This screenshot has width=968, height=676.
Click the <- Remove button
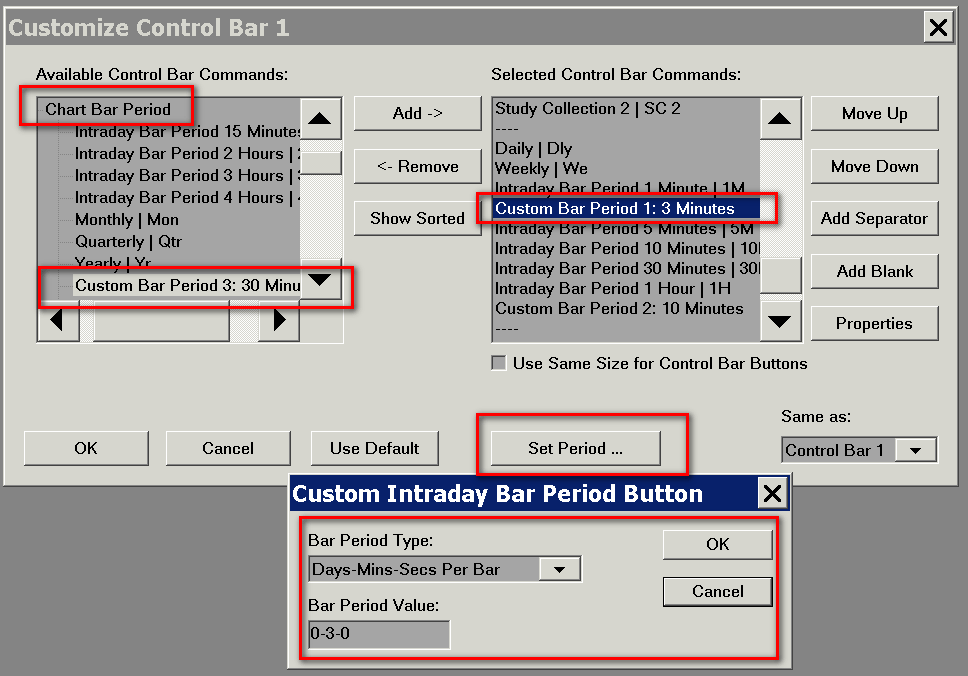tap(417, 166)
